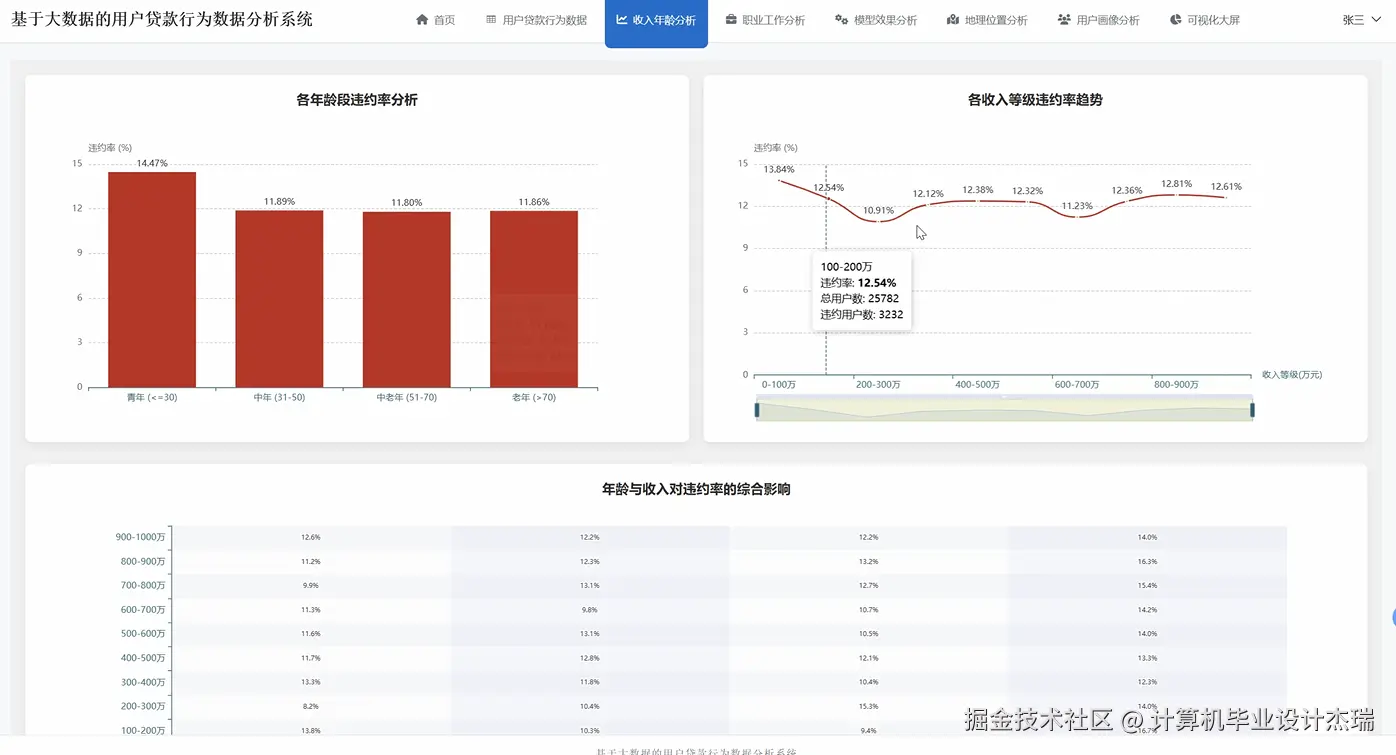The image size is (1396, 755).
Task: Open the 可视化大屏 menu item
Action: click(x=1204, y=20)
